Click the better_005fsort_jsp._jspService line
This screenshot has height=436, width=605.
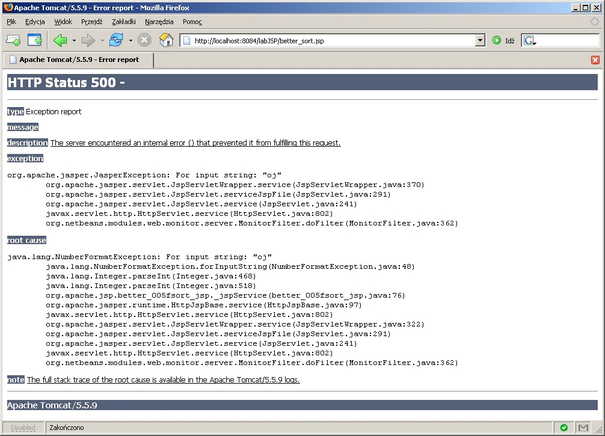(225, 296)
